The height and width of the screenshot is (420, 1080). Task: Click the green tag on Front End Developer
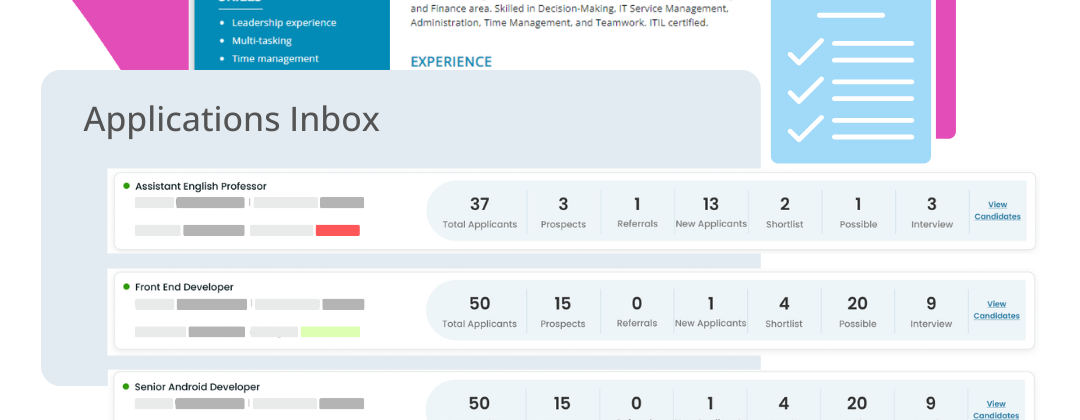tap(330, 331)
